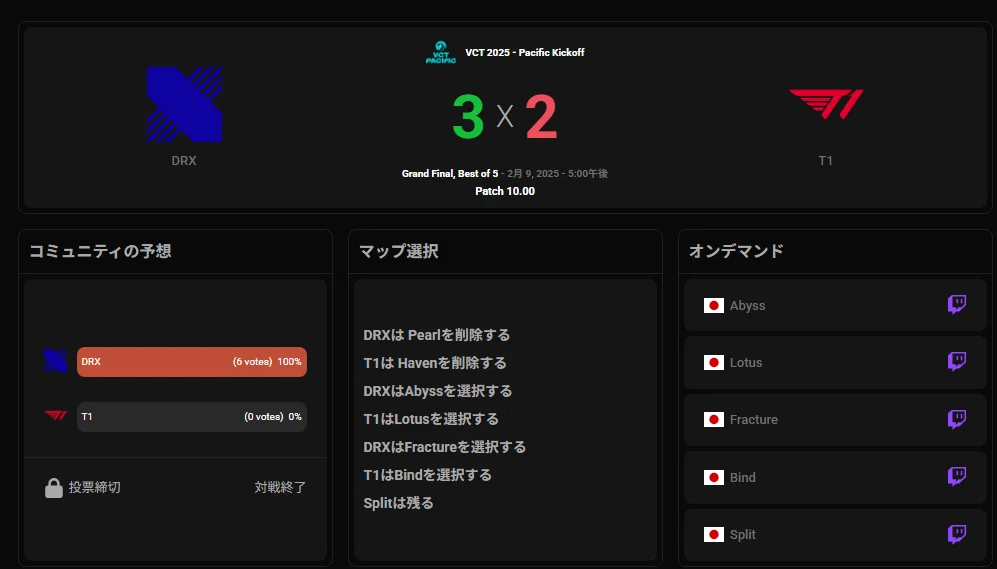The height and width of the screenshot is (569, 997).
Task: Click the large DRX team logo
Action: click(184, 104)
